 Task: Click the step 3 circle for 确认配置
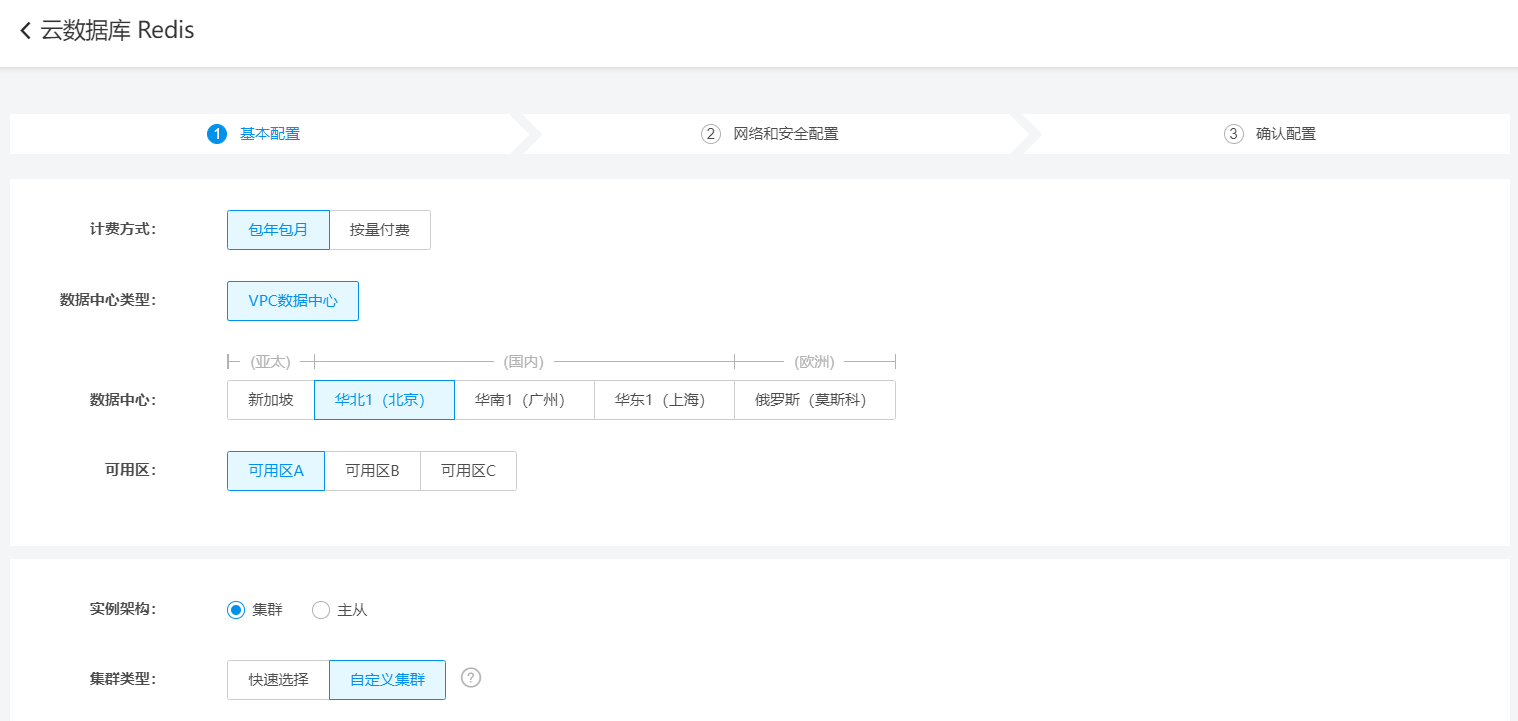tap(1234, 134)
